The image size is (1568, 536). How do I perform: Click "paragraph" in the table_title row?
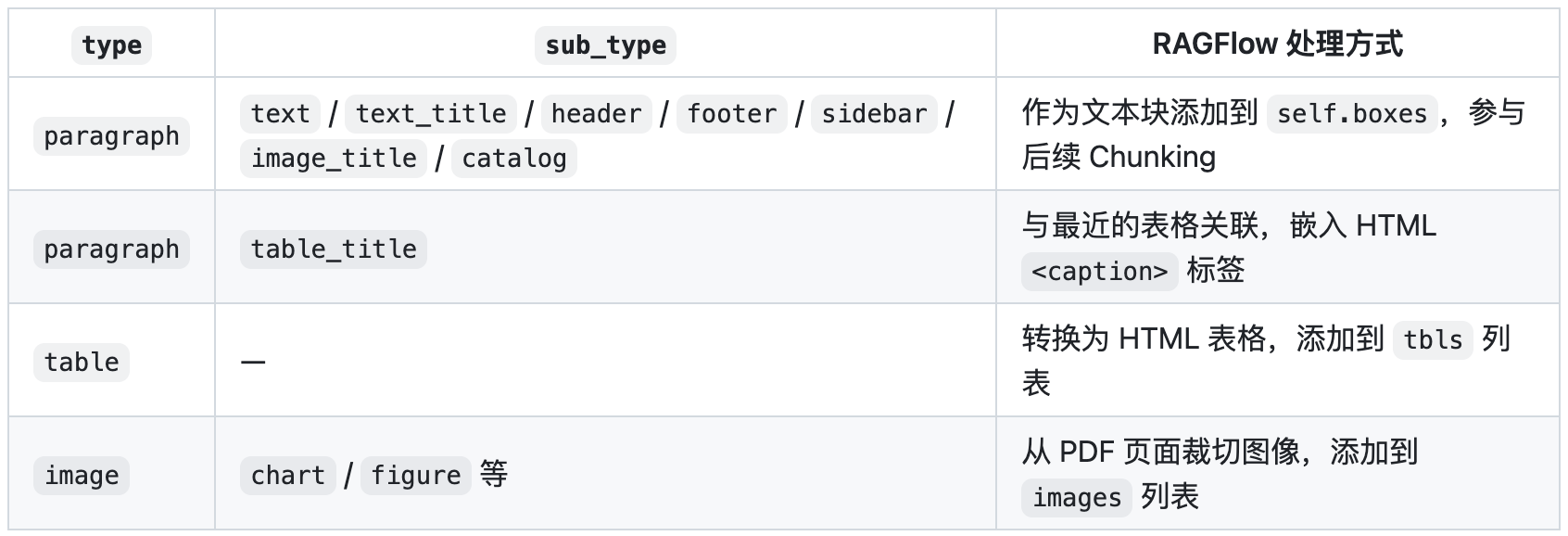pos(111,249)
